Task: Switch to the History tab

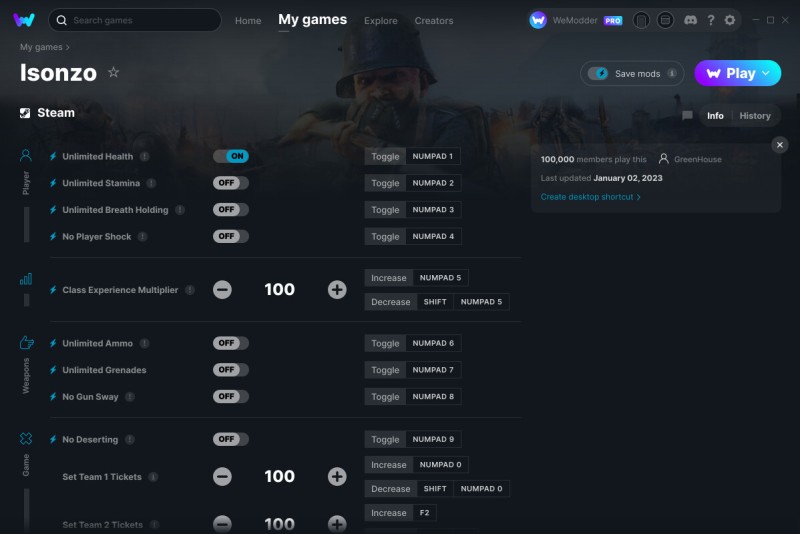Action: pos(755,116)
